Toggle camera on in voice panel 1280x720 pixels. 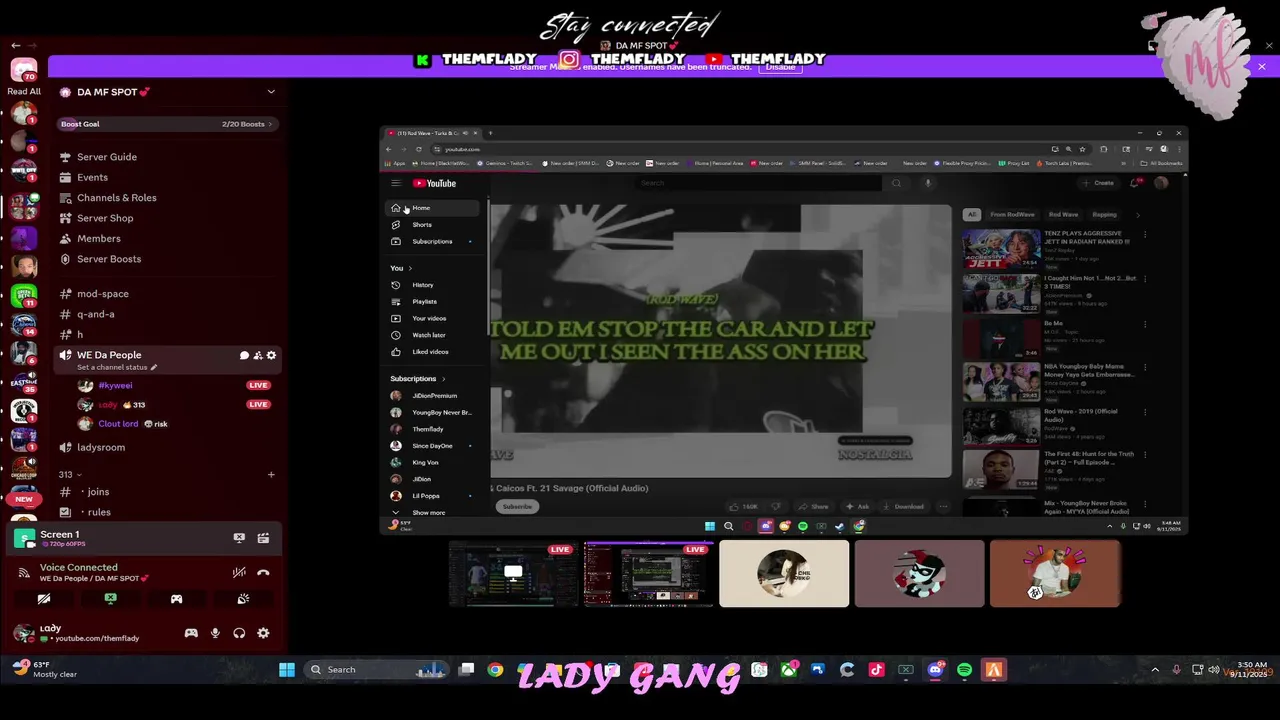44,599
